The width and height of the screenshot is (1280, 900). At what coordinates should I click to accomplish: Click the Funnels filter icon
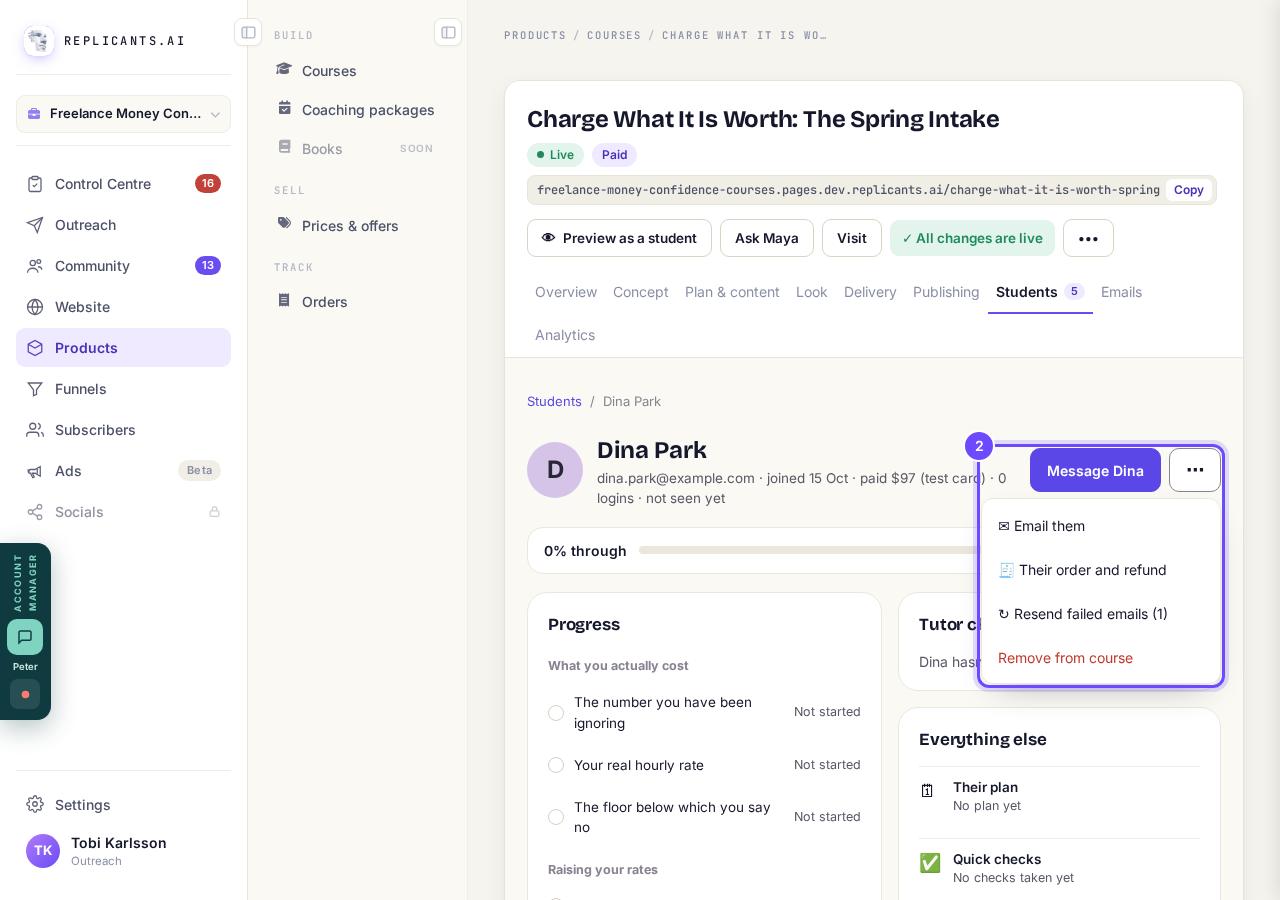(35, 389)
